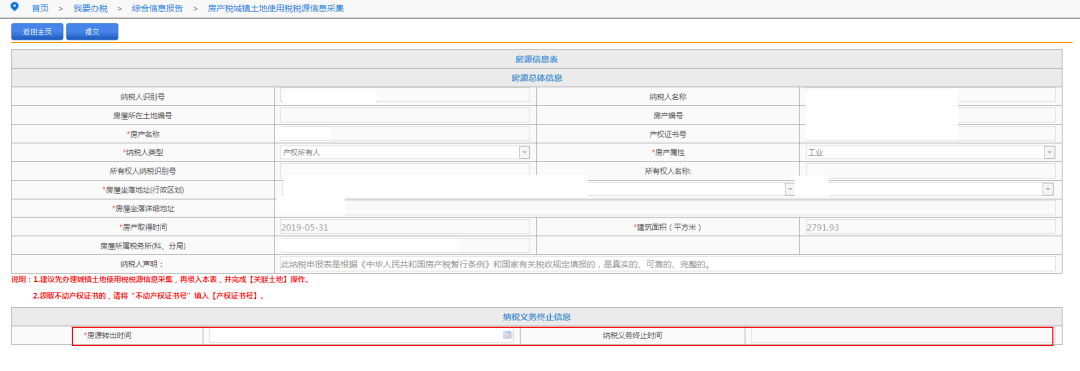Click the 房屋坐落地址(行政区划) label

pyautogui.click(x=143, y=189)
